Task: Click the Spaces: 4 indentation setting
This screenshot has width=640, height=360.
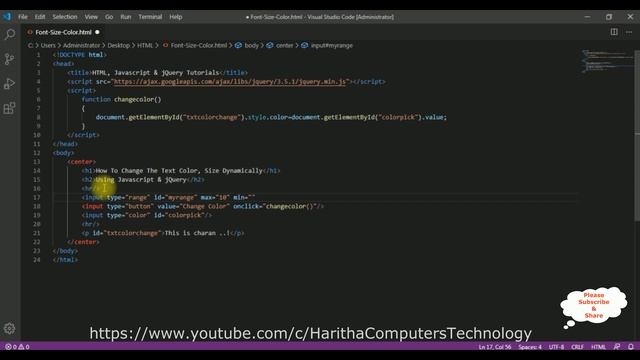Action: coord(530,347)
